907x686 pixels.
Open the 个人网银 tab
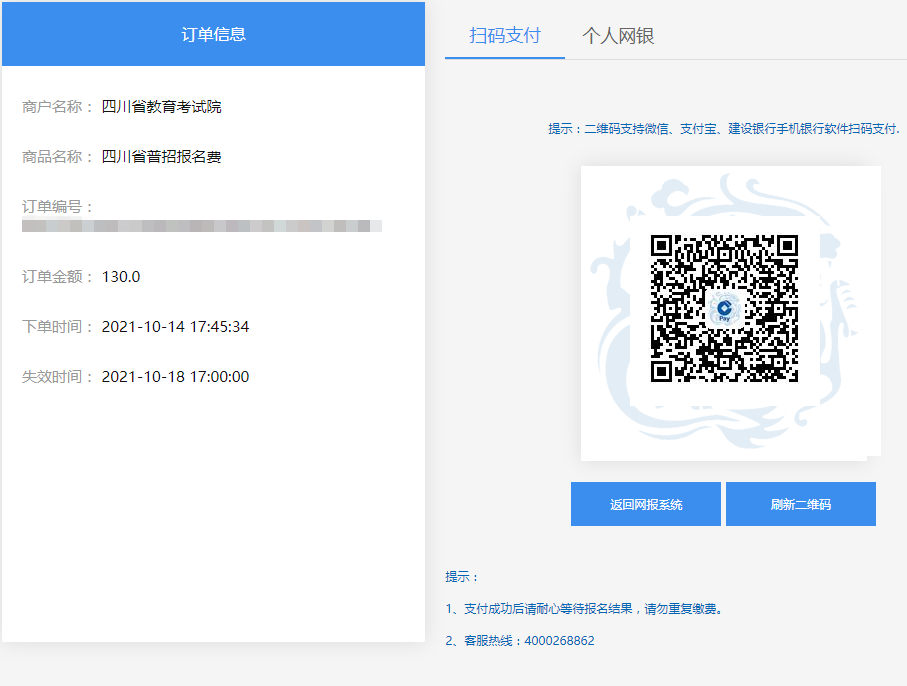click(x=618, y=36)
